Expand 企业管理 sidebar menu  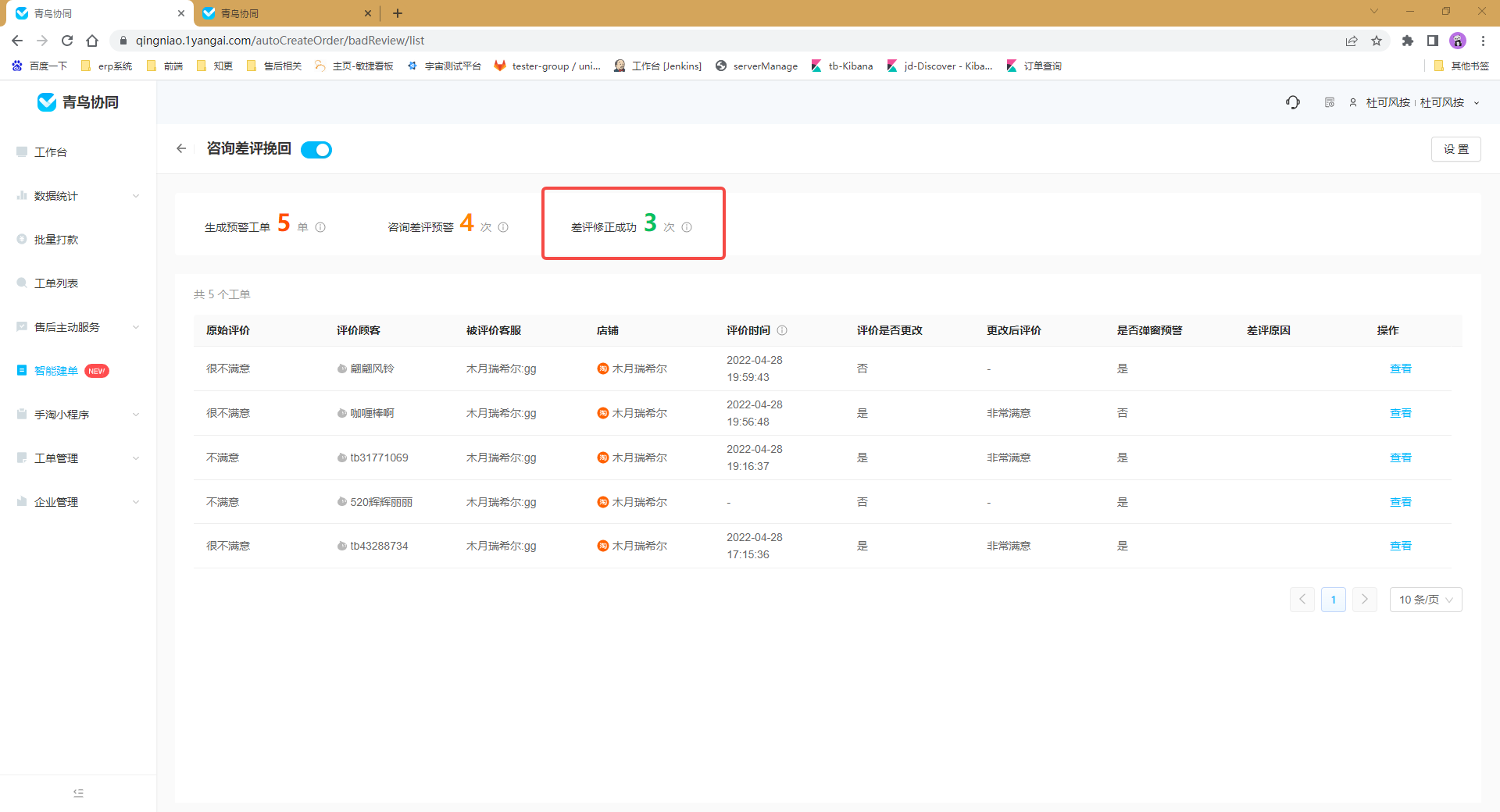[x=78, y=502]
